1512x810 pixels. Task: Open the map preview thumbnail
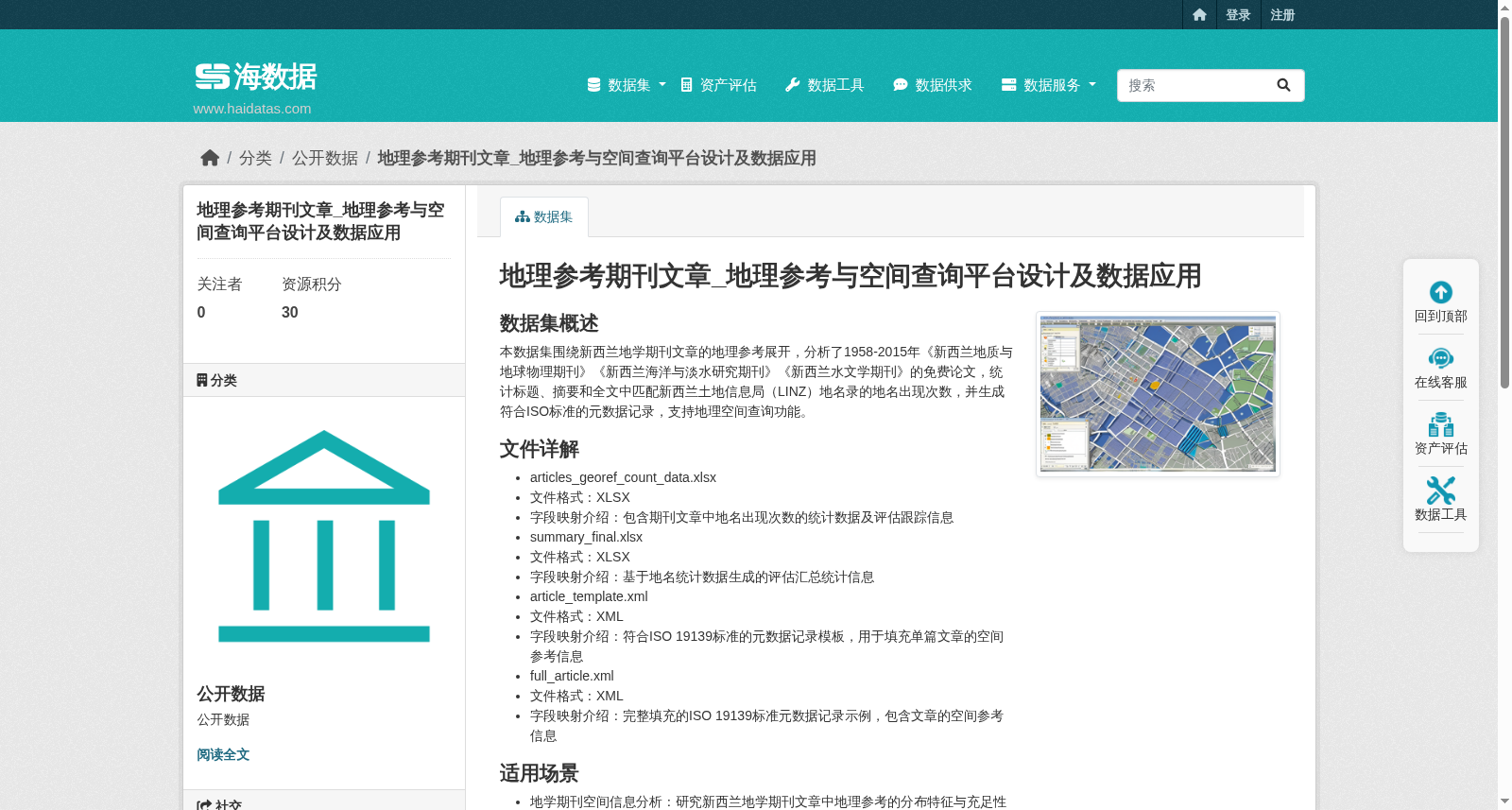(1158, 394)
